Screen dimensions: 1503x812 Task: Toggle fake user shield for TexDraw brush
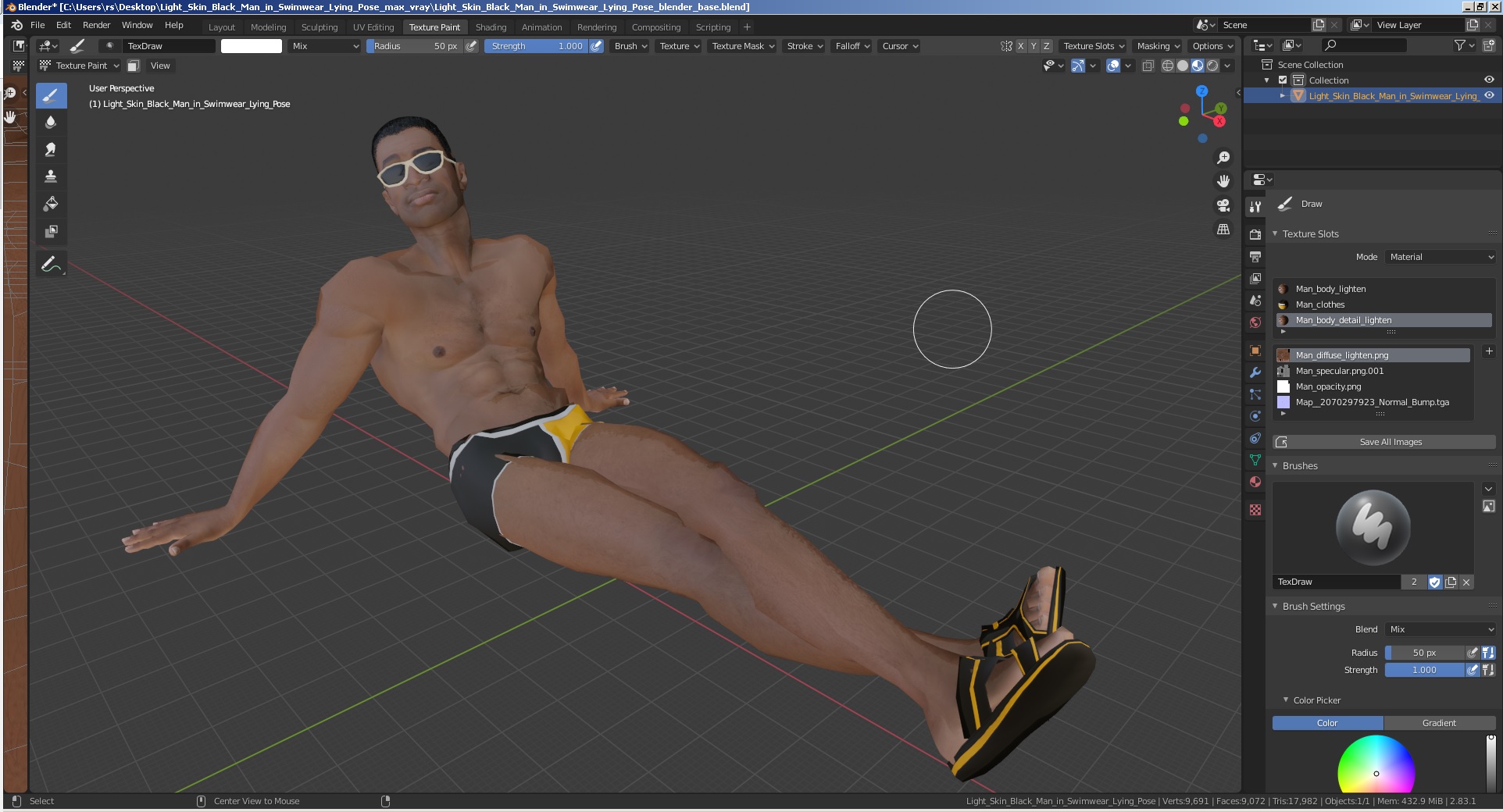click(1434, 582)
